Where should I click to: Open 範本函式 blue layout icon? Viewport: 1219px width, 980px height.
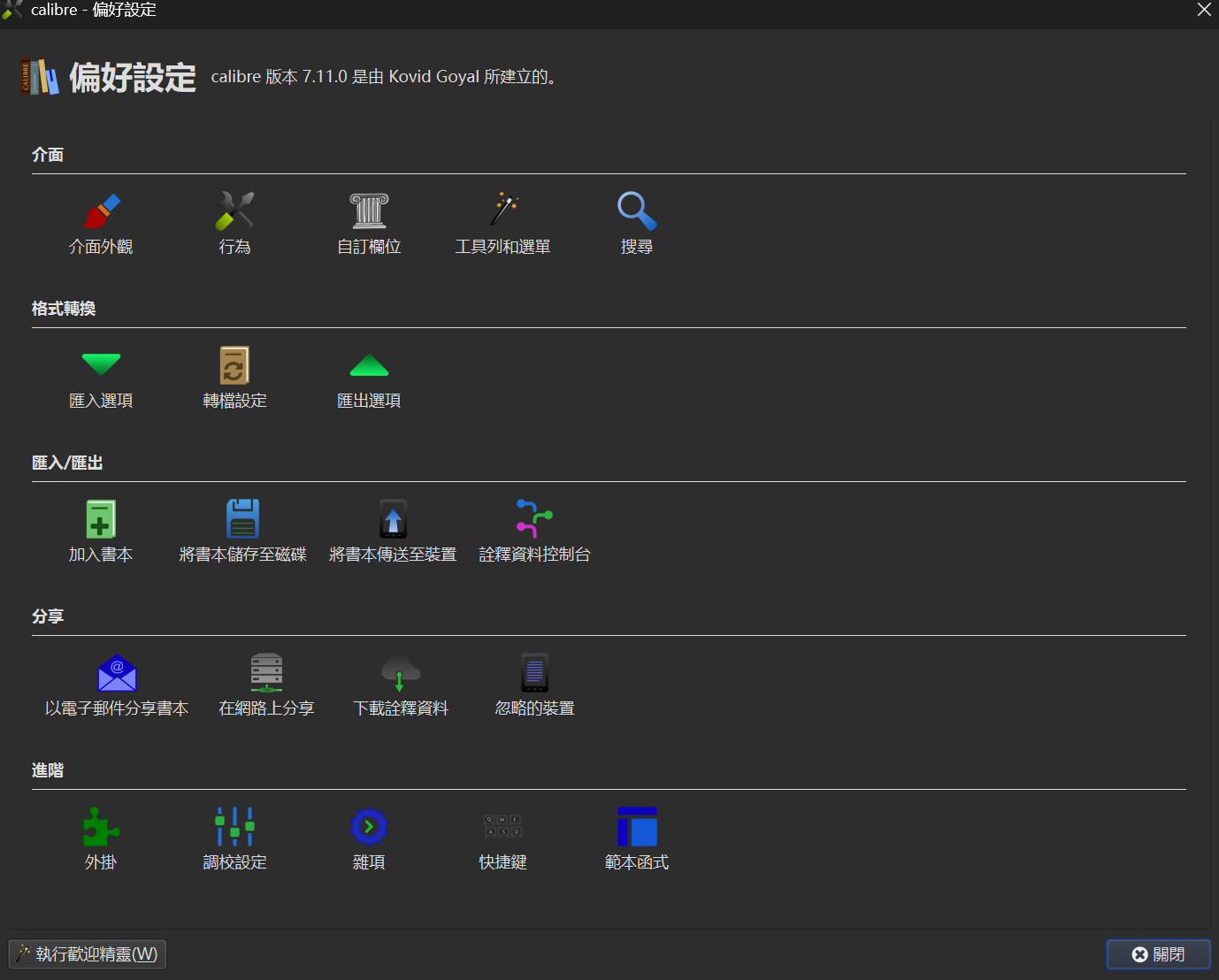tap(637, 826)
